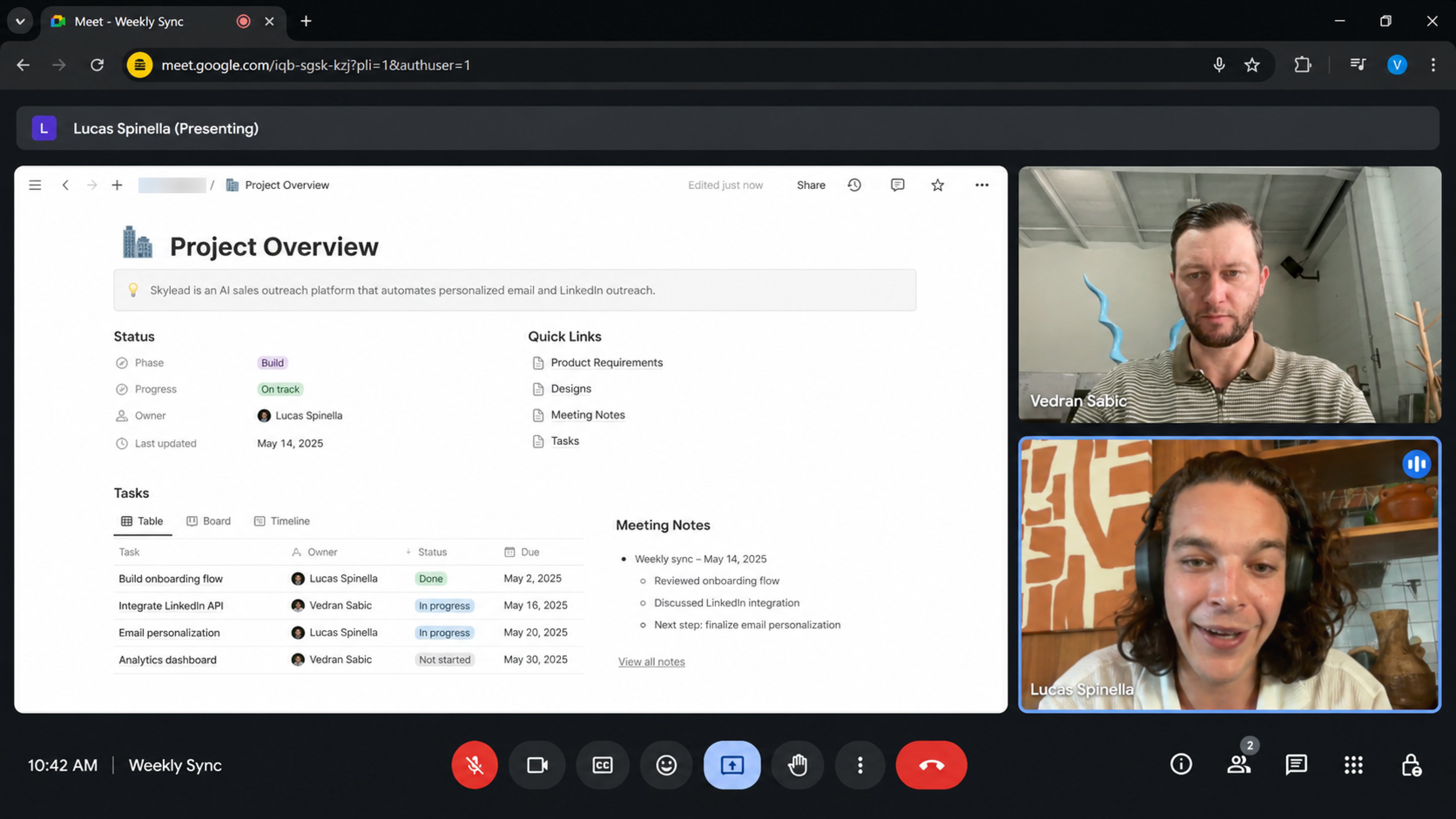Open the Designs quick link

click(x=571, y=389)
